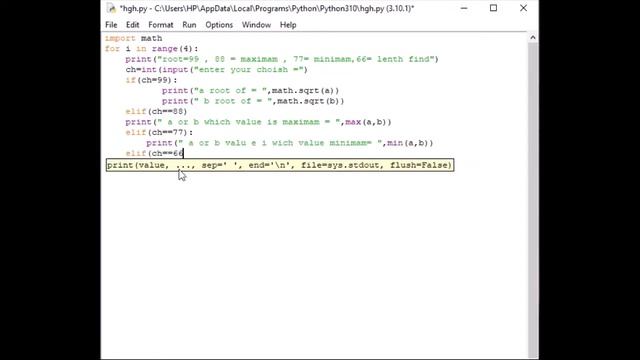Viewport: 640px width, 360px height.
Task: Open the Window menu
Action: [x=256, y=25]
